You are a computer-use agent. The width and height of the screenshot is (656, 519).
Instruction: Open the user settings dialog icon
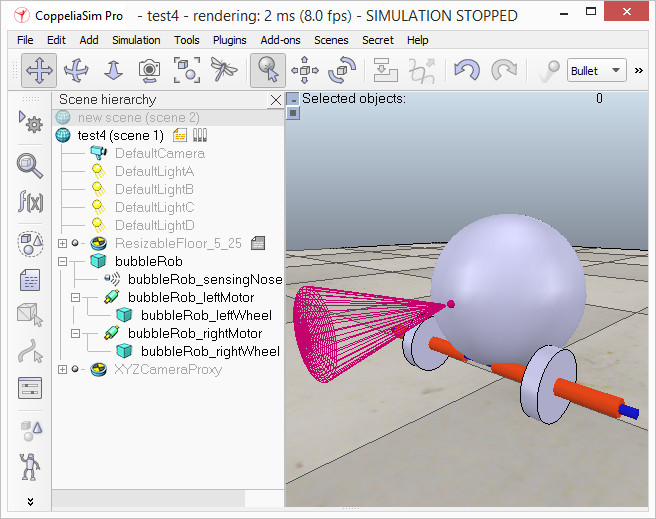click(30, 387)
